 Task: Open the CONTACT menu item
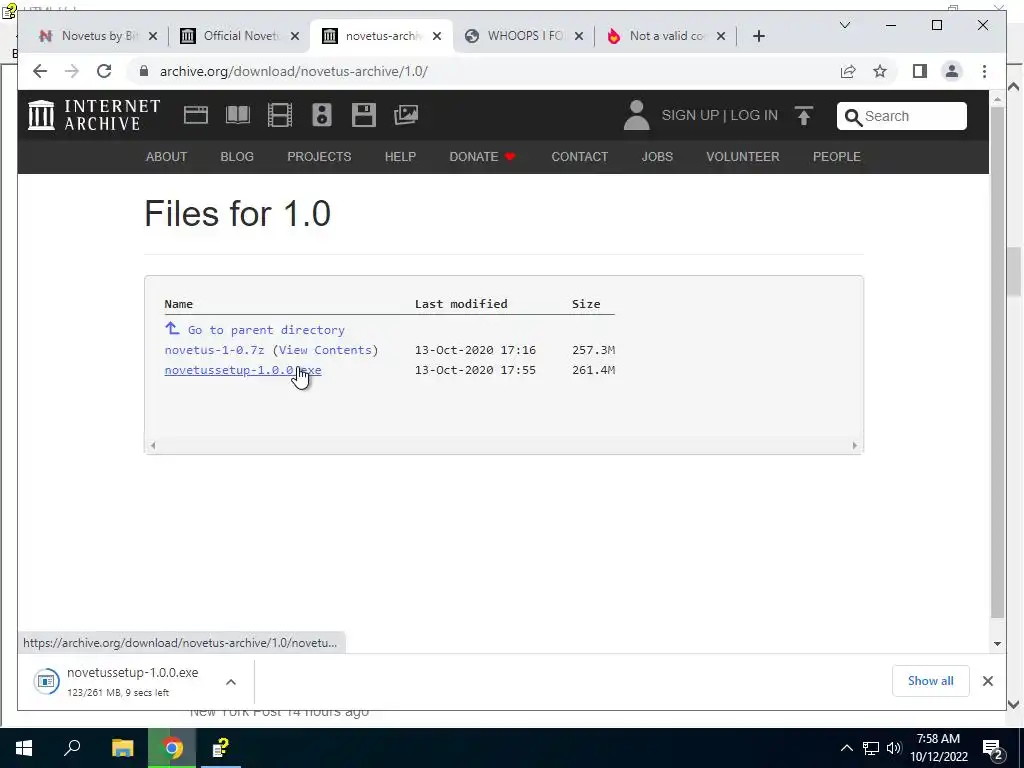pyautogui.click(x=579, y=157)
